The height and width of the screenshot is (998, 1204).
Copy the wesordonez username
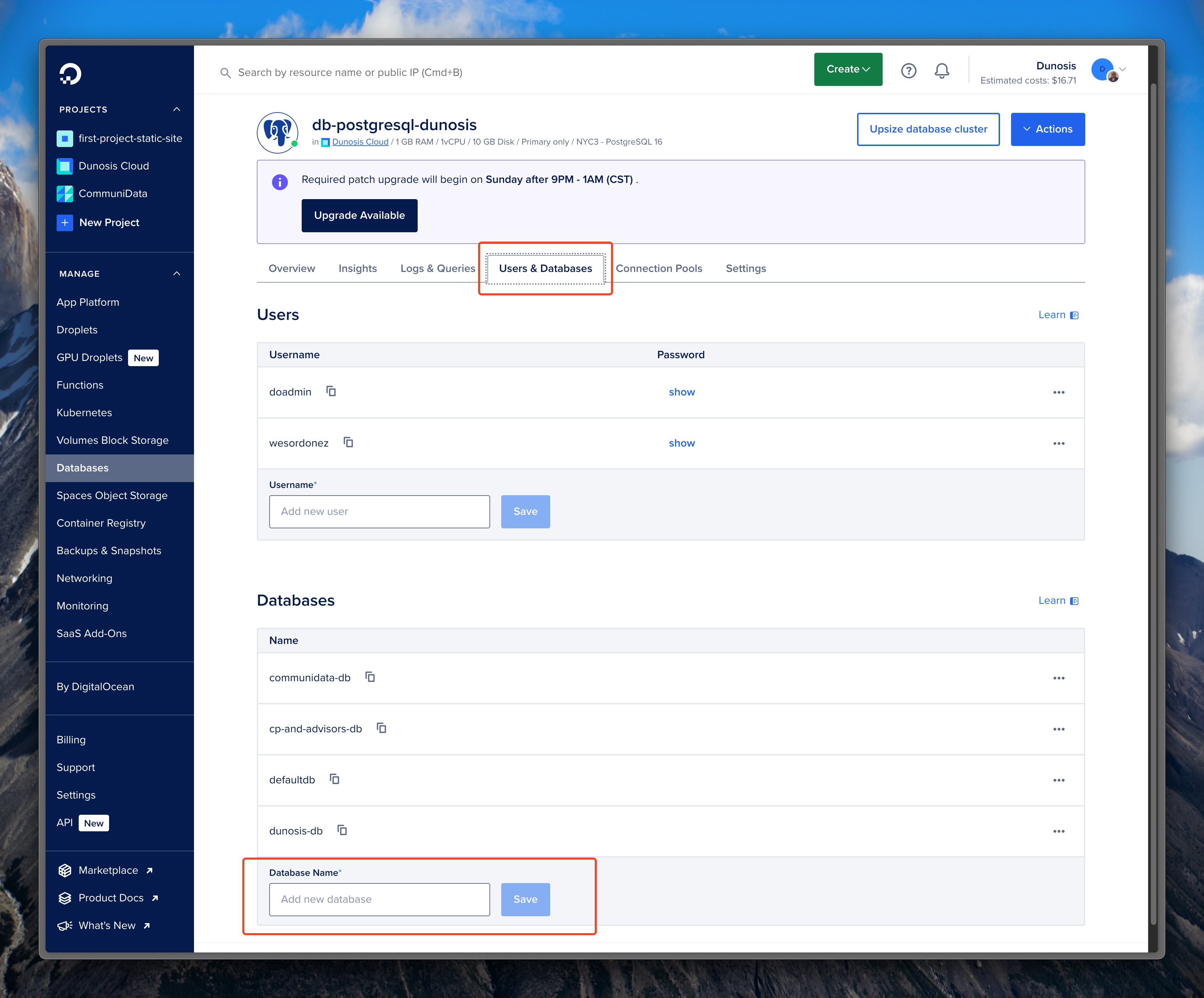(x=348, y=442)
